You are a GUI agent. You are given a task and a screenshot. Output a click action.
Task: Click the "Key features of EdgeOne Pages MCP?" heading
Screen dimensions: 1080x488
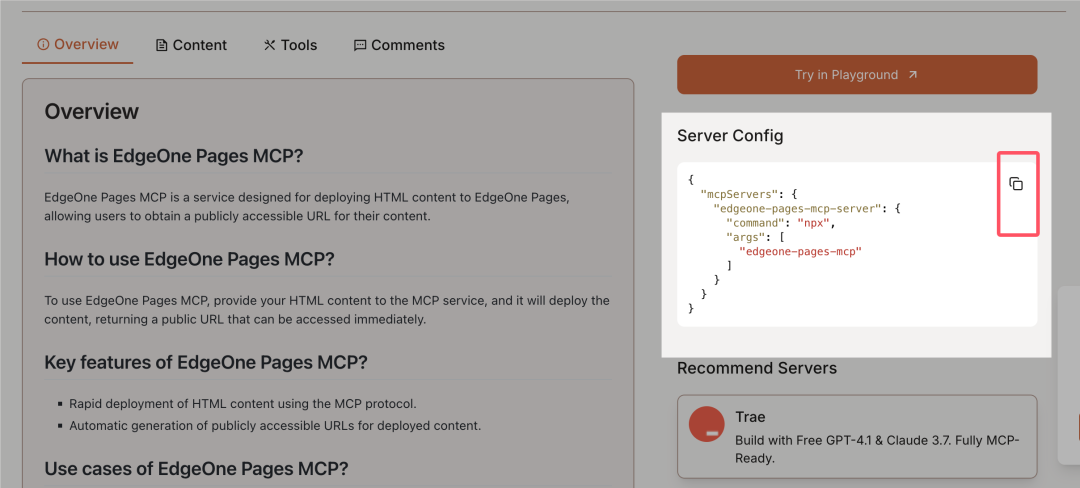206,362
